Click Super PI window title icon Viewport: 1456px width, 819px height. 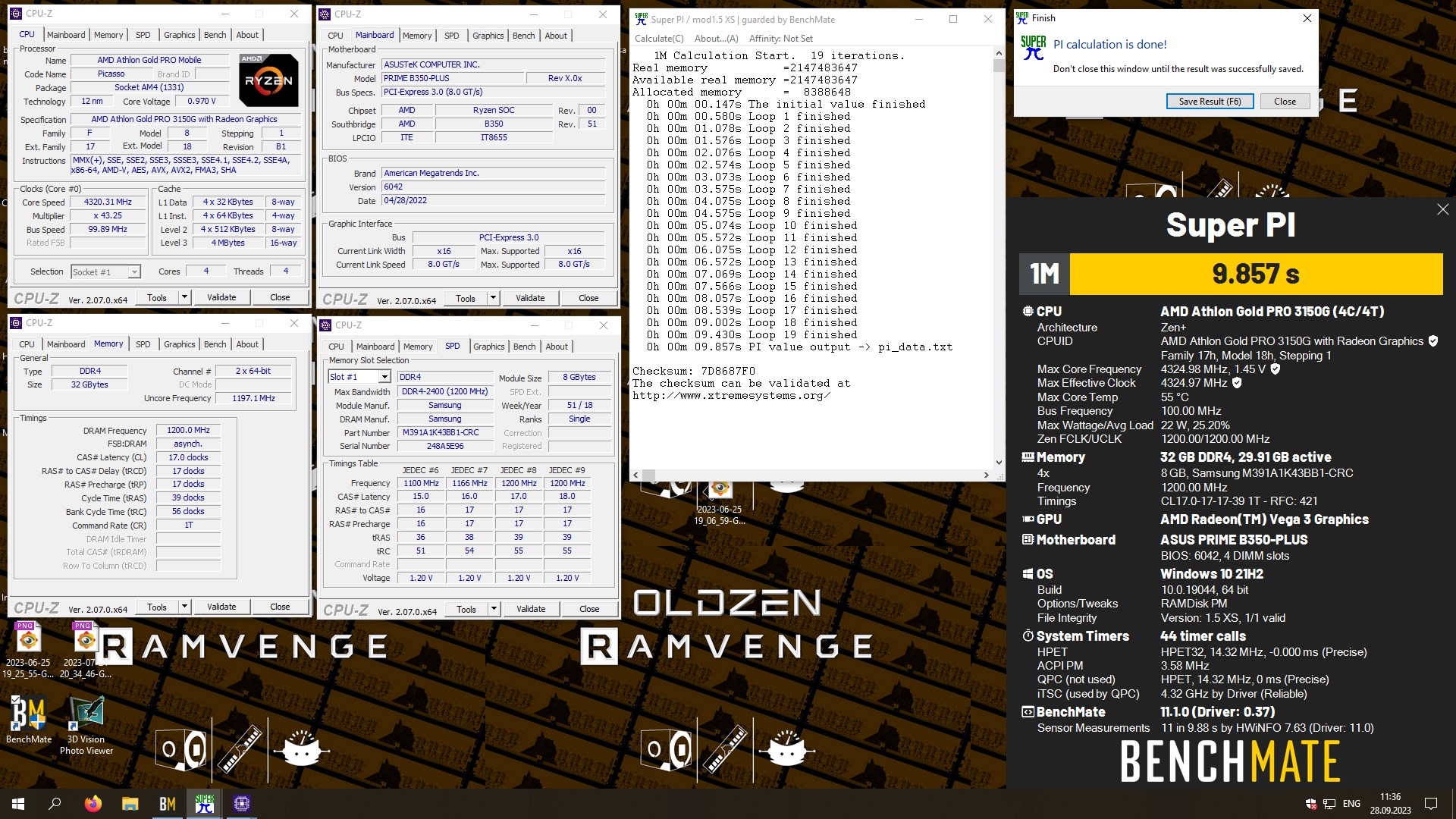[641, 19]
